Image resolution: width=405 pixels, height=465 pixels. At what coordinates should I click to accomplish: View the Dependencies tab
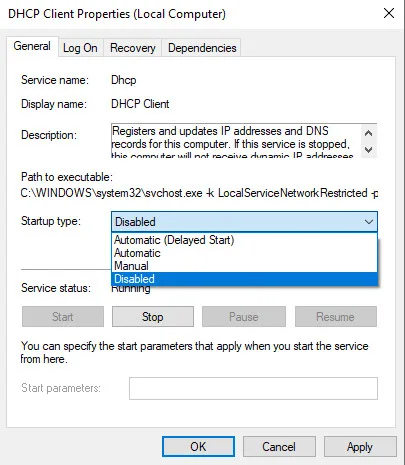tap(202, 48)
